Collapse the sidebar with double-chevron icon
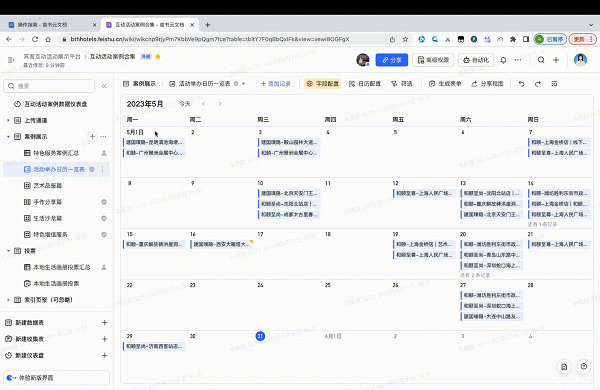The height and width of the screenshot is (390, 600). [104, 86]
